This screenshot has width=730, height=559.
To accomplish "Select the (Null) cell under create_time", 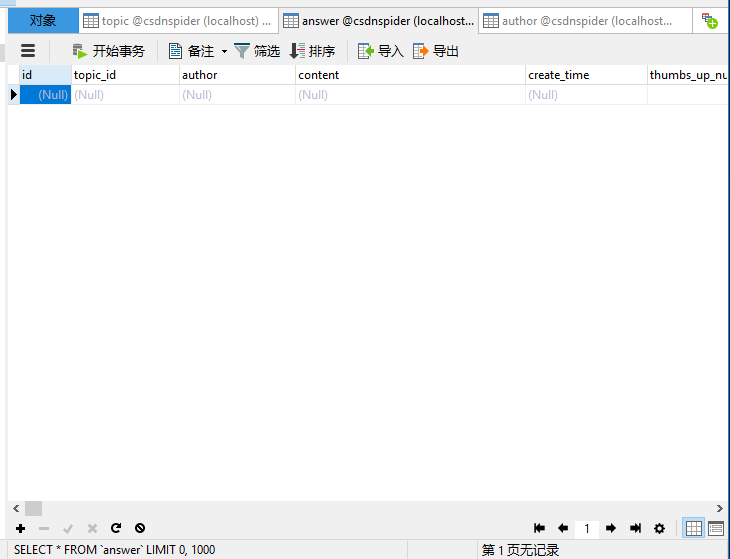I will click(586, 95).
